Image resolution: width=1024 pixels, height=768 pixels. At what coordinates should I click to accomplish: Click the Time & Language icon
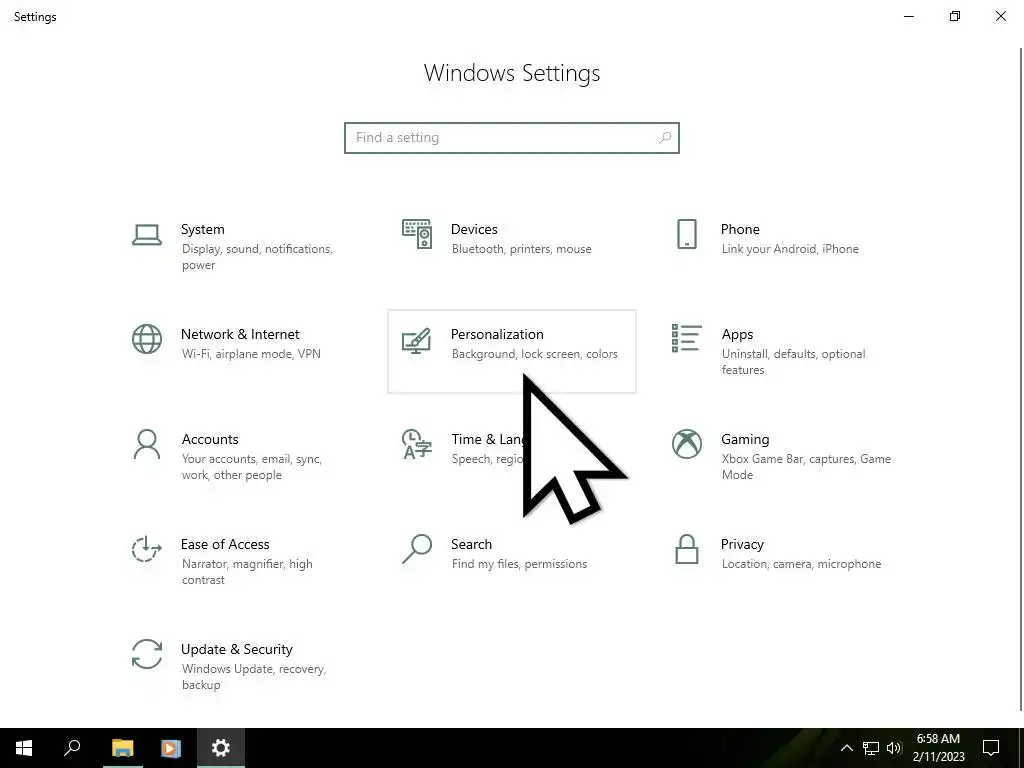417,444
